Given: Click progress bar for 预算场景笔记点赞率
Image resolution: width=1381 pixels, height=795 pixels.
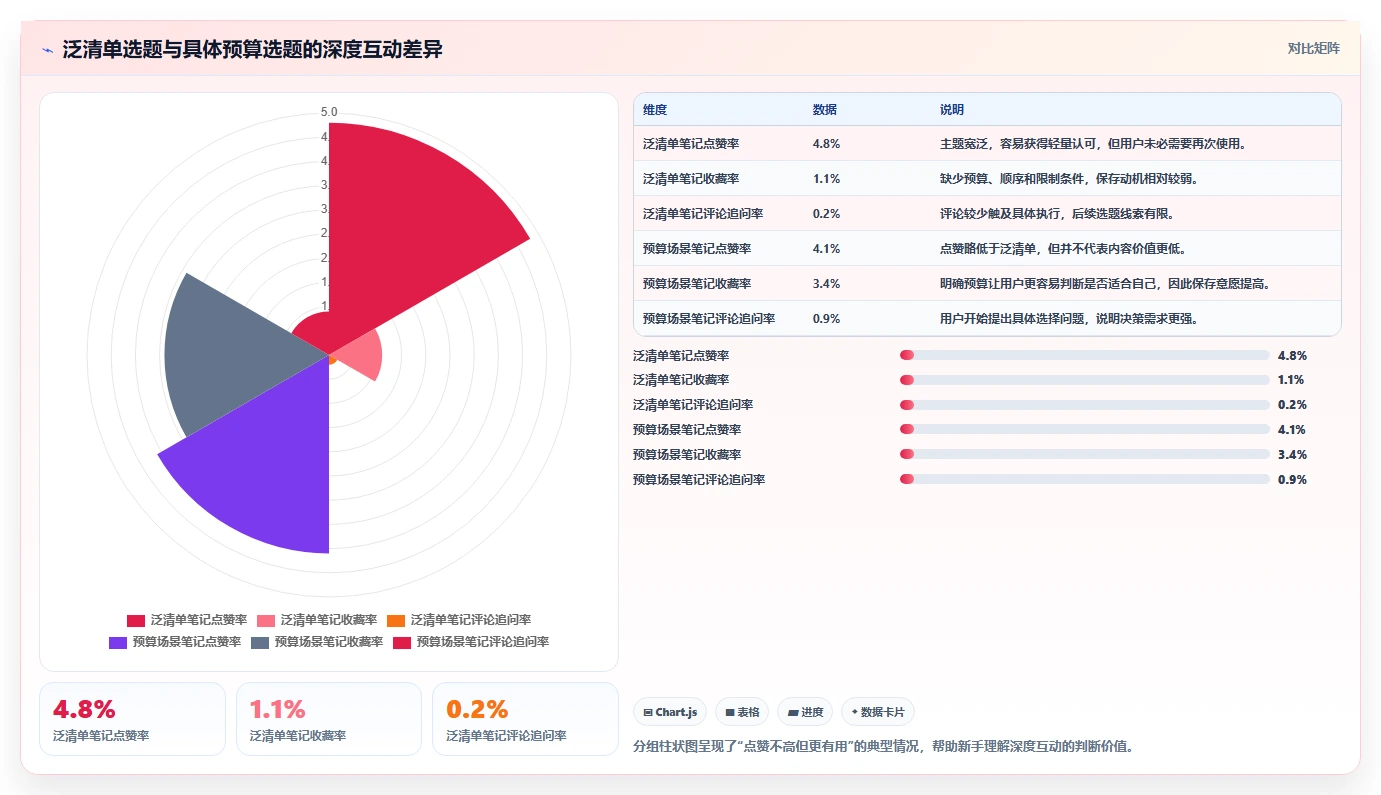Looking at the screenshot, I should [x=1084, y=430].
